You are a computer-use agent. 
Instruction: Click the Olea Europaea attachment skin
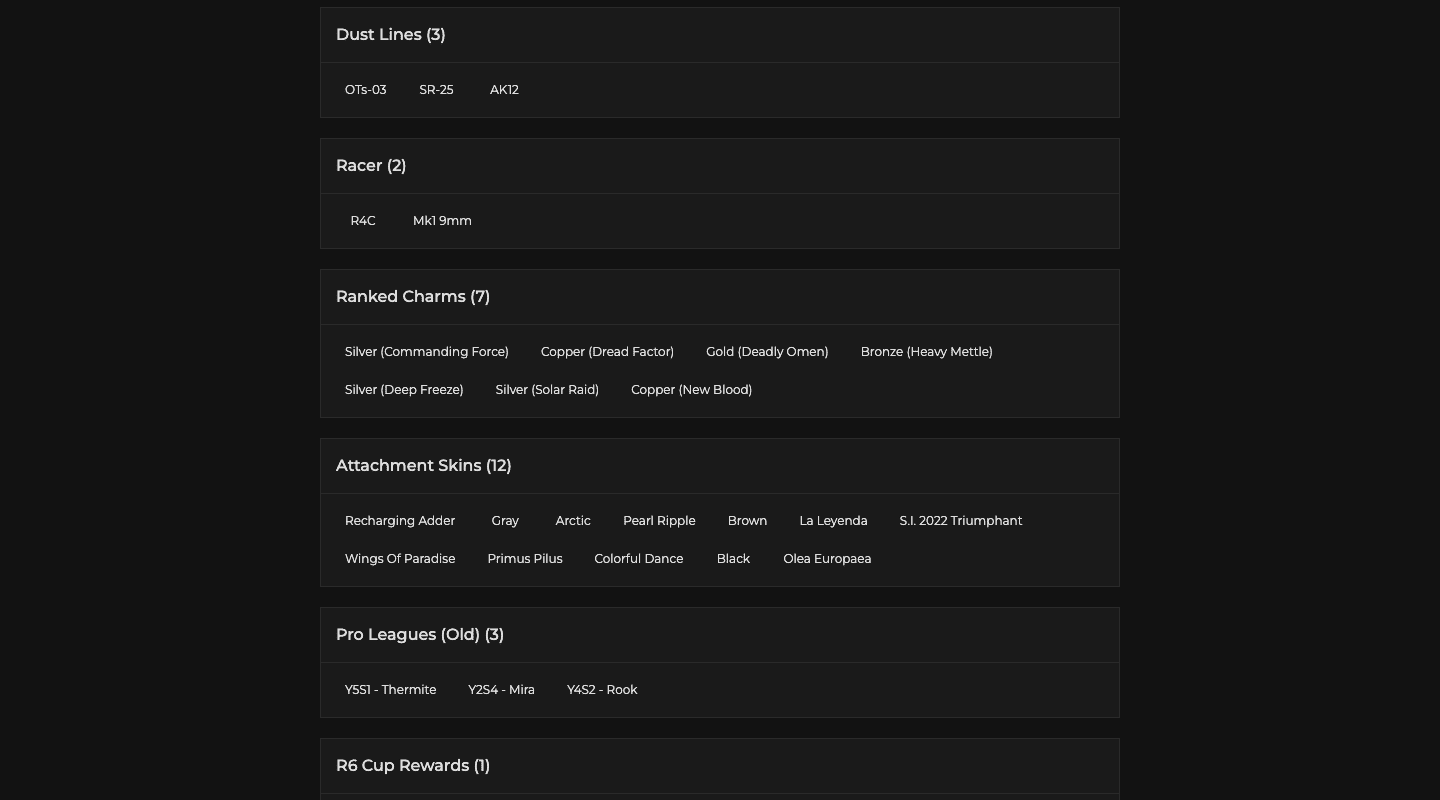tap(827, 559)
